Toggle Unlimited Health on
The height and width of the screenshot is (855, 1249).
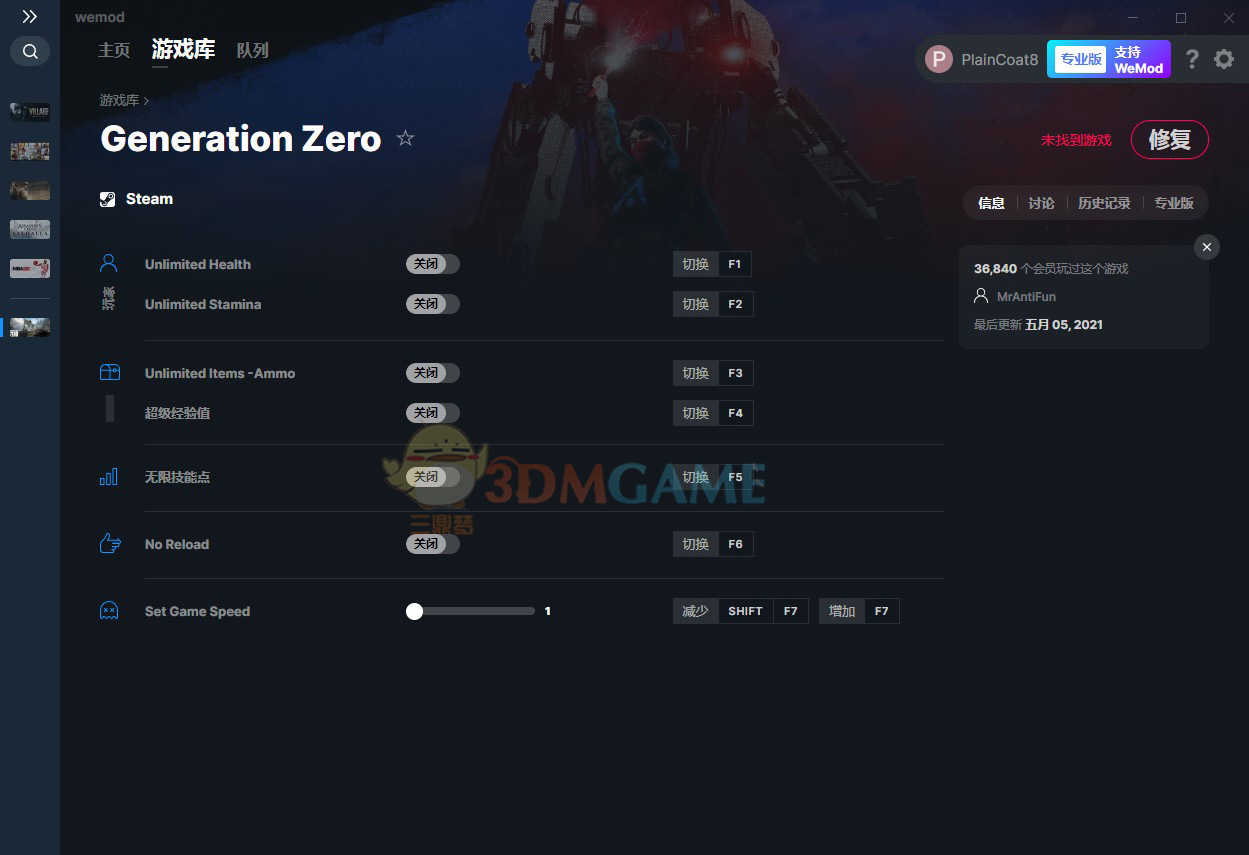point(433,264)
